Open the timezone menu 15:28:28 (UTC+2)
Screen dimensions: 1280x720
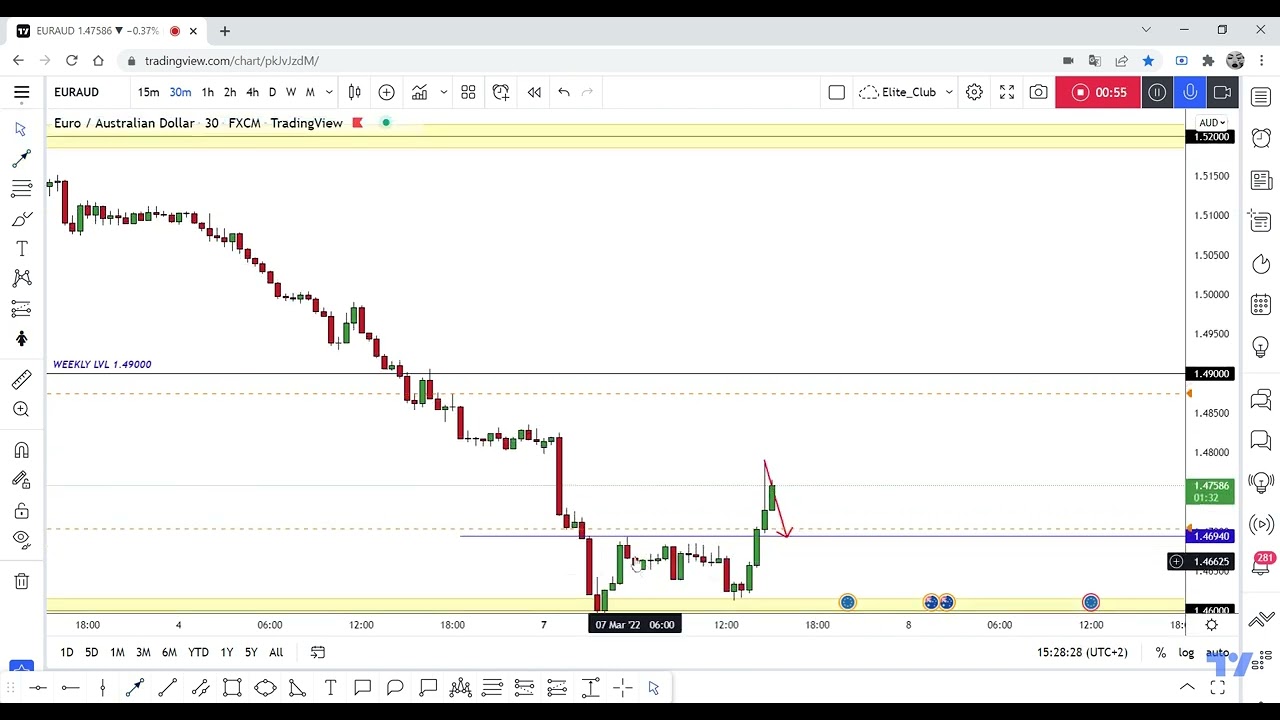1082,652
